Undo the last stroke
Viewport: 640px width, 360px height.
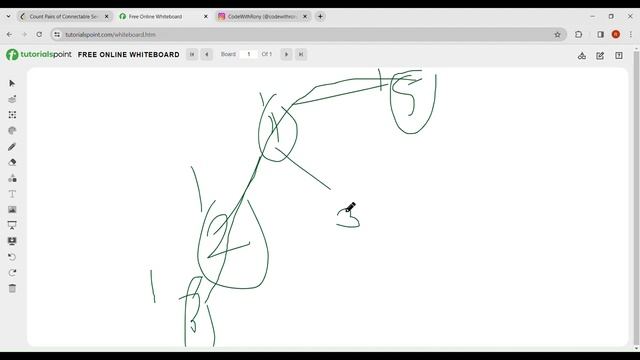(x=12, y=257)
